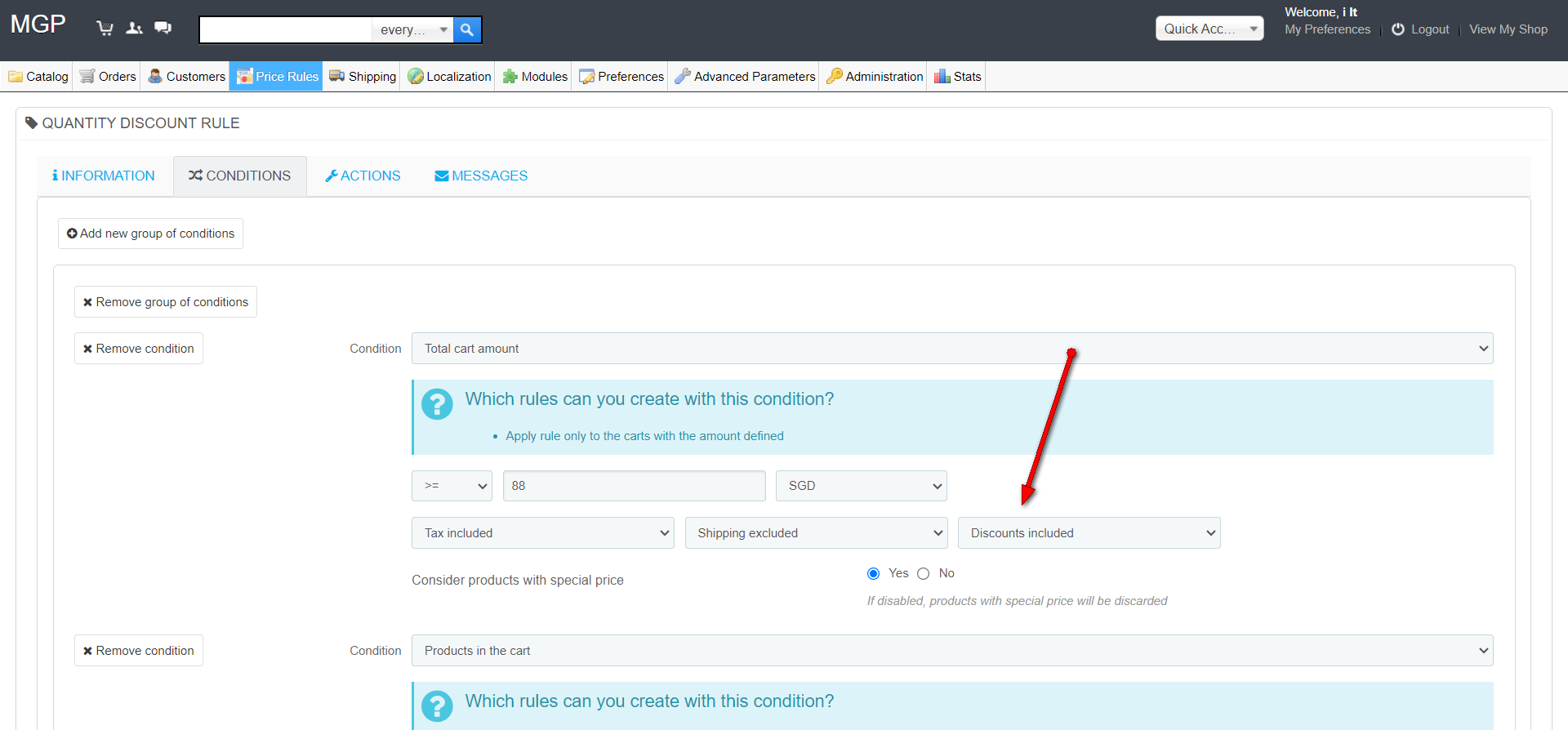
Task: Click the help question mark under Products in the cart
Action: [x=438, y=706]
